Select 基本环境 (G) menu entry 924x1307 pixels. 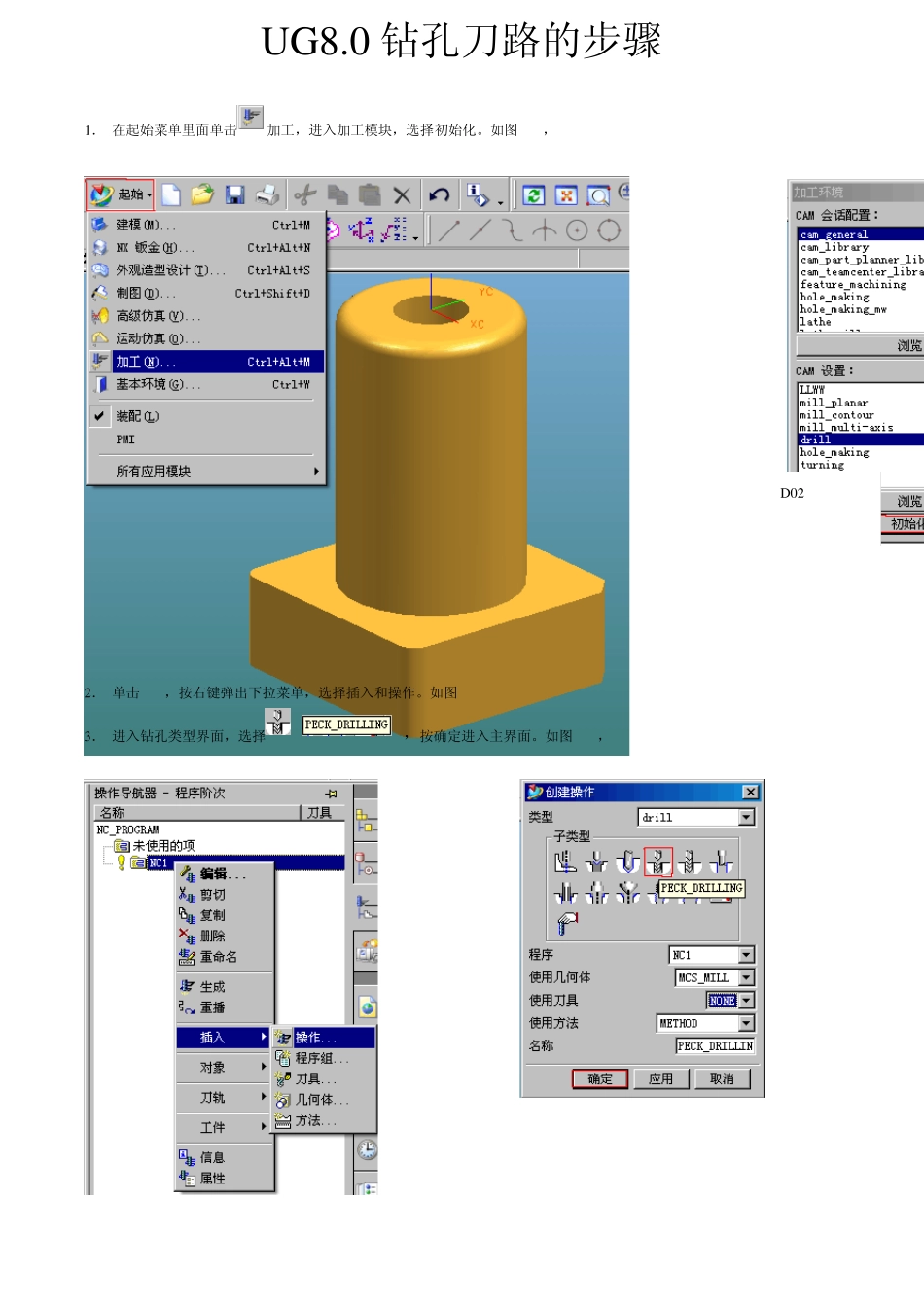tap(205, 384)
